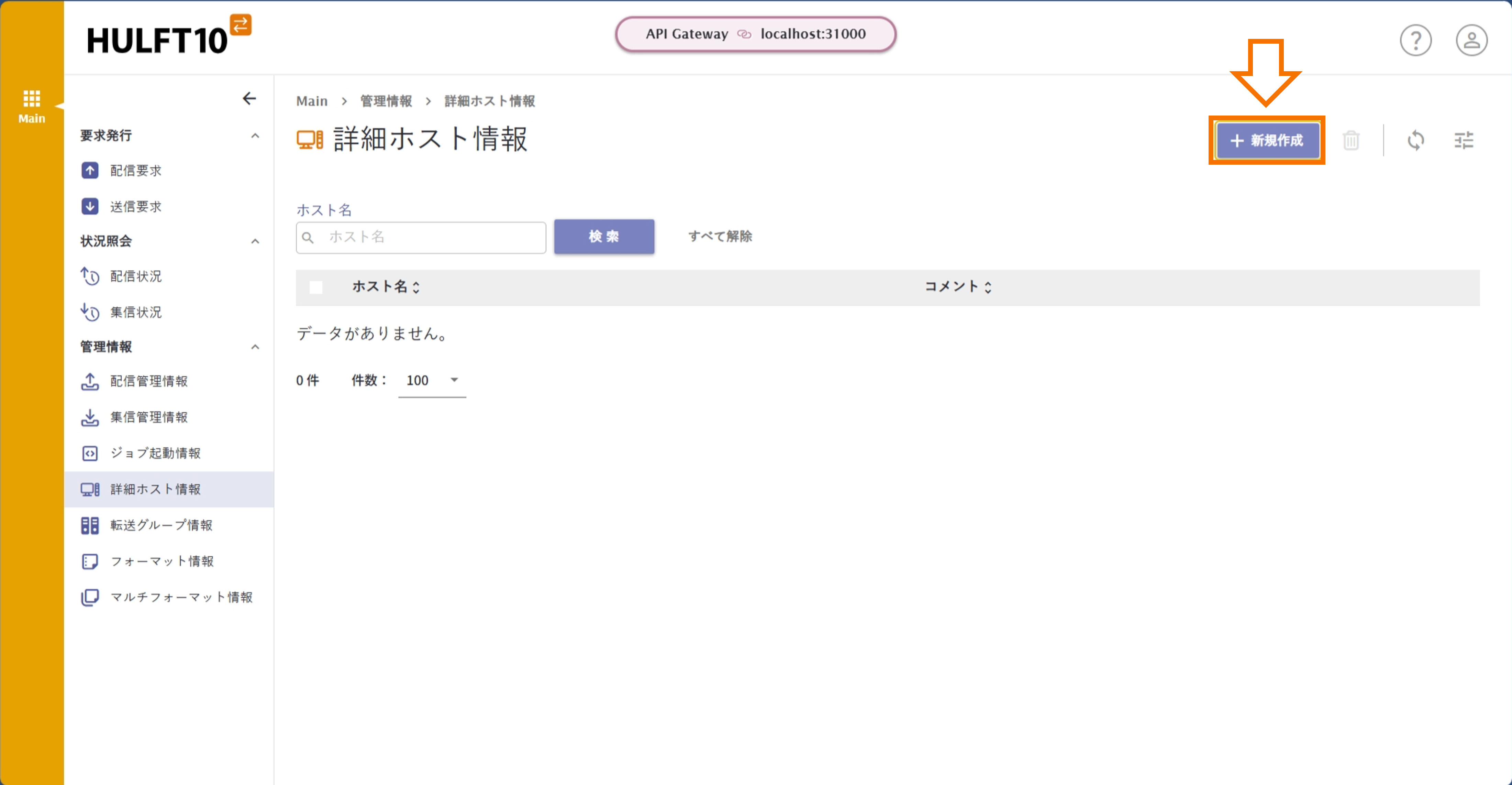Open the help question mark icon
Image resolution: width=1512 pixels, height=785 pixels.
(1416, 40)
